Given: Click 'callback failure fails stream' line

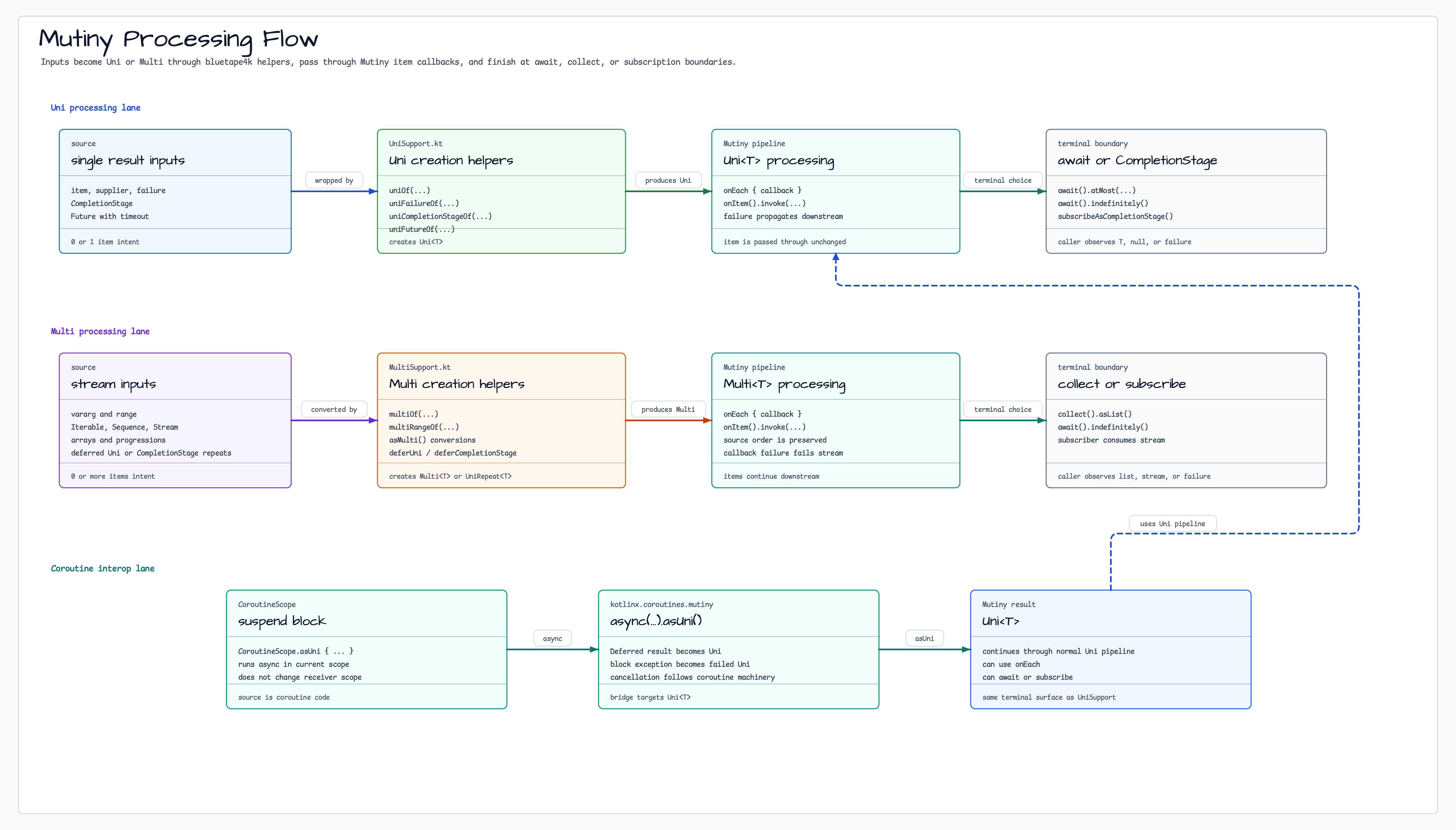Looking at the screenshot, I should click(783, 453).
